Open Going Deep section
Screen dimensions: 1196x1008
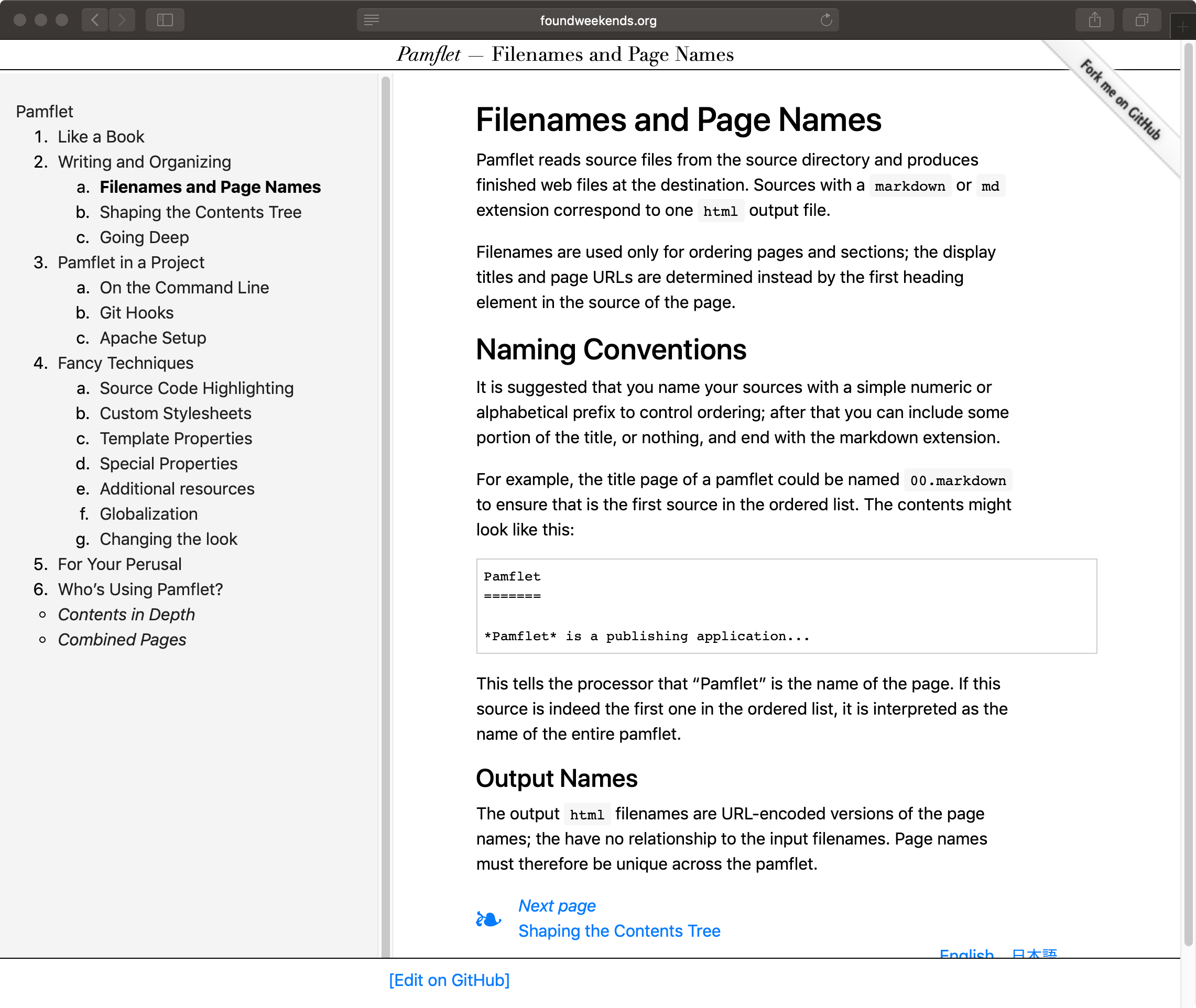[x=144, y=237]
